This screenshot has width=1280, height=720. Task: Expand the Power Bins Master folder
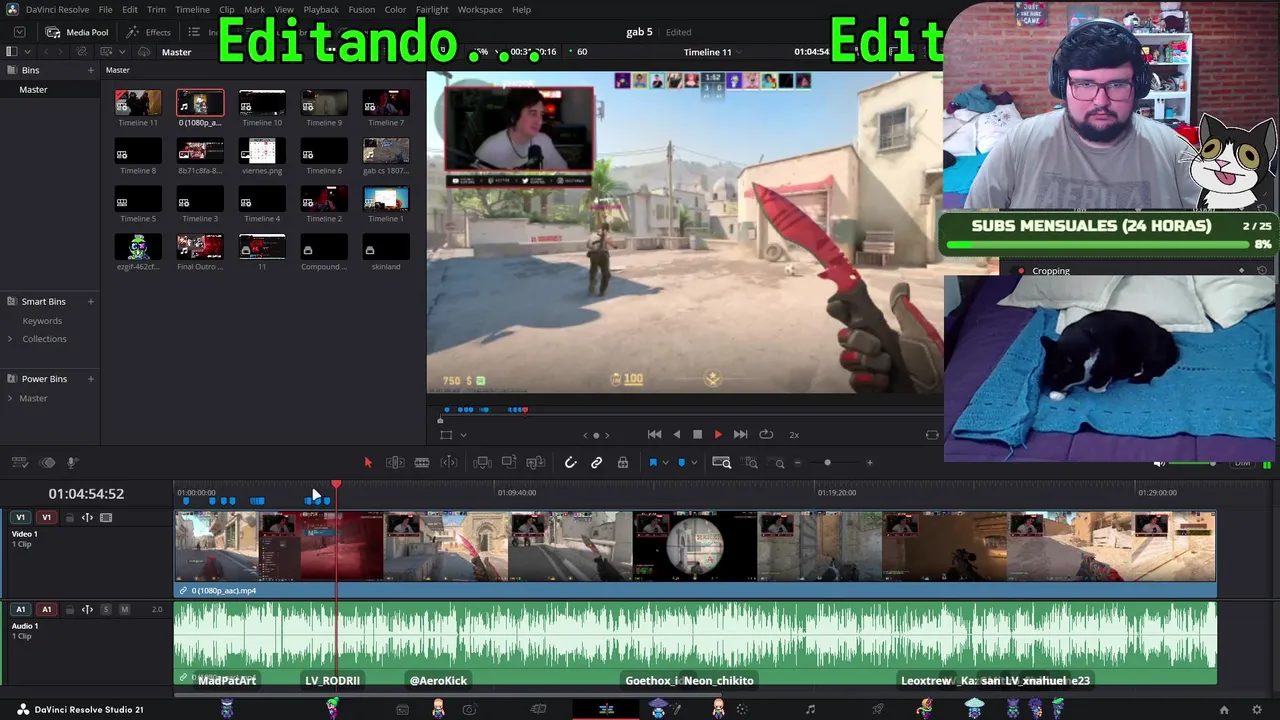pos(10,398)
